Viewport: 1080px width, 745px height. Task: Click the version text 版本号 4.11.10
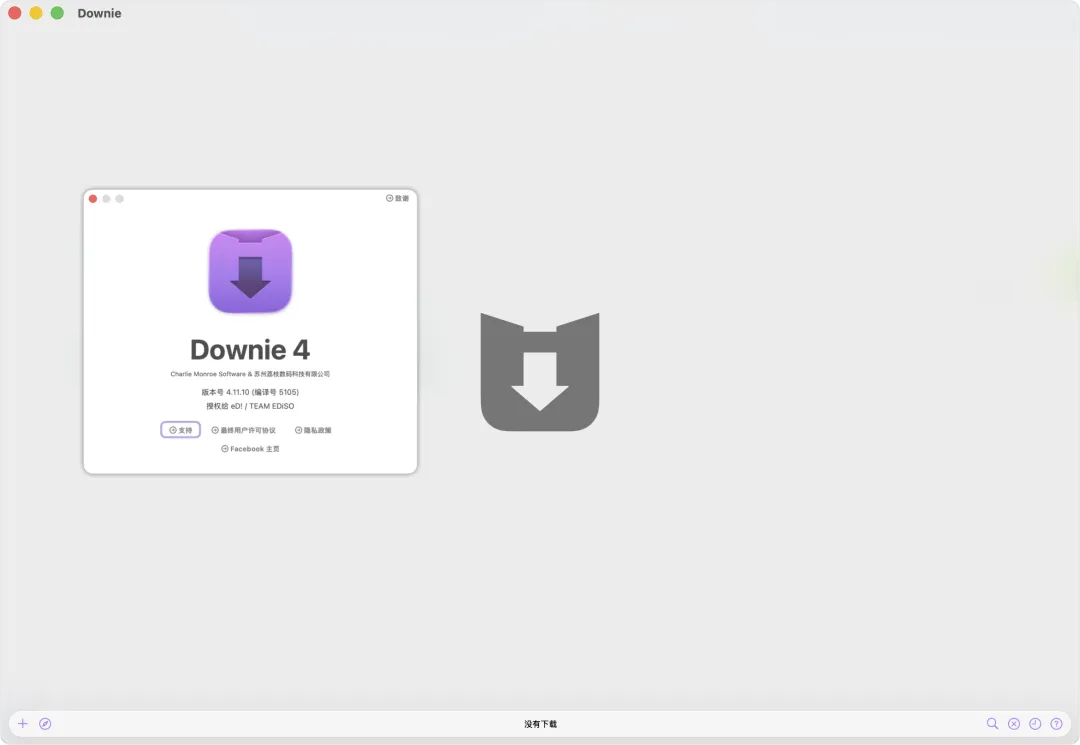250,392
